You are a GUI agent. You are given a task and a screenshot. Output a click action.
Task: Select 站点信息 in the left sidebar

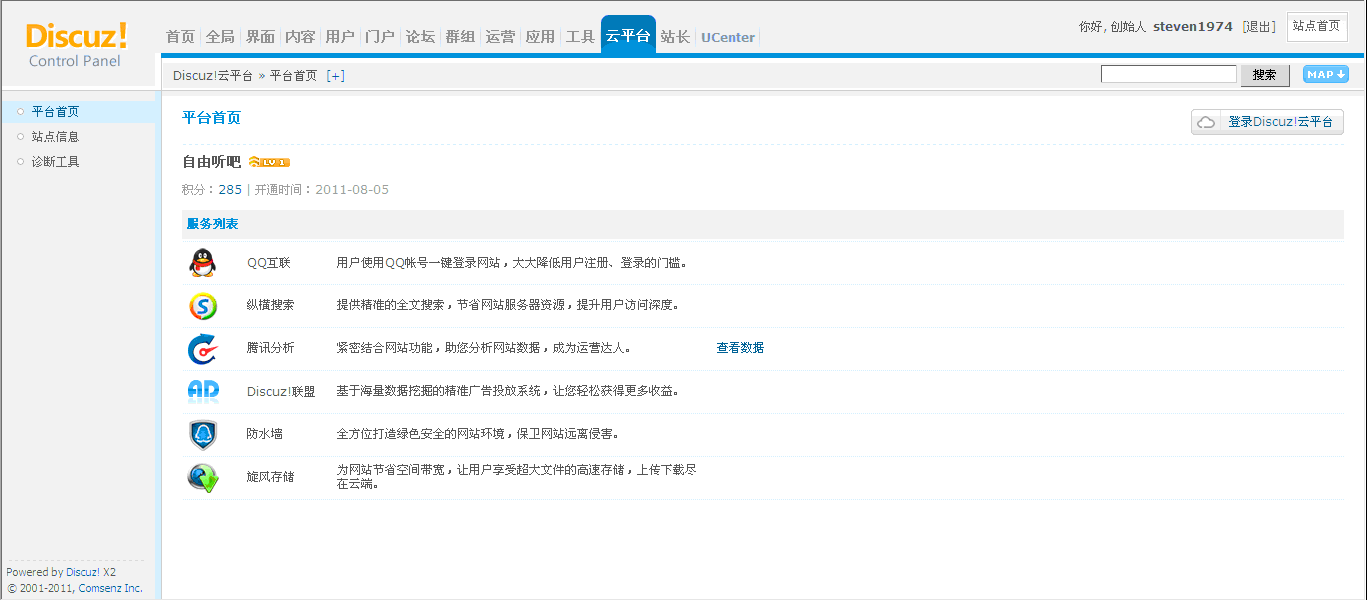pos(55,137)
